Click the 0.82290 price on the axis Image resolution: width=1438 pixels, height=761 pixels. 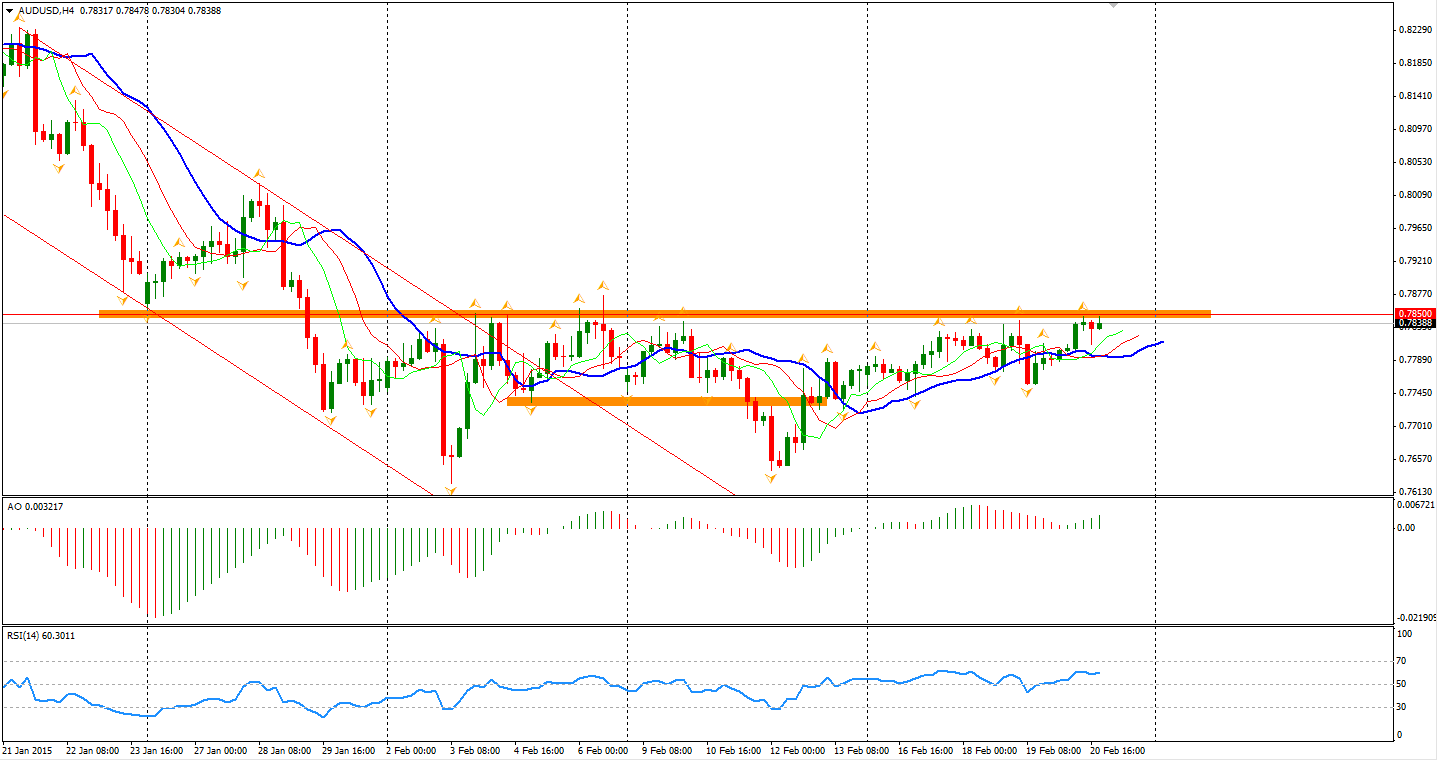[x=1414, y=30]
